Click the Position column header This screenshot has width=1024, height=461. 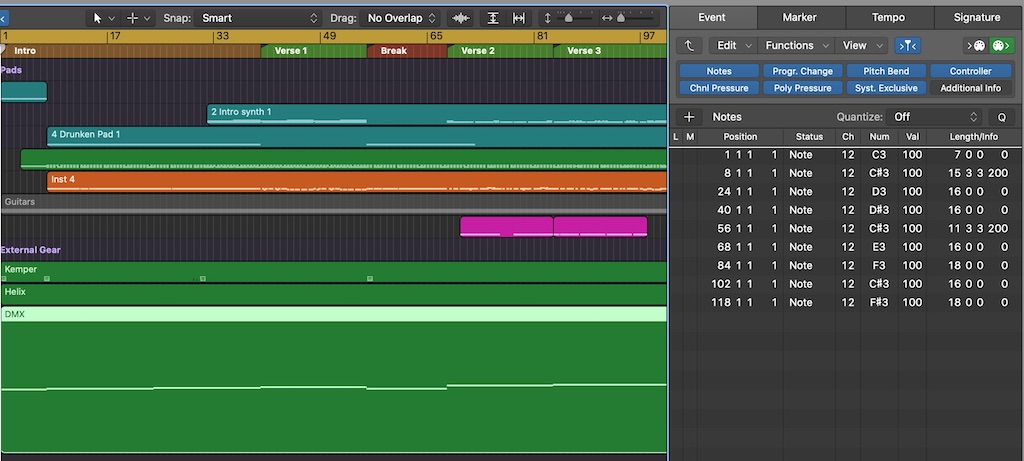pos(740,136)
